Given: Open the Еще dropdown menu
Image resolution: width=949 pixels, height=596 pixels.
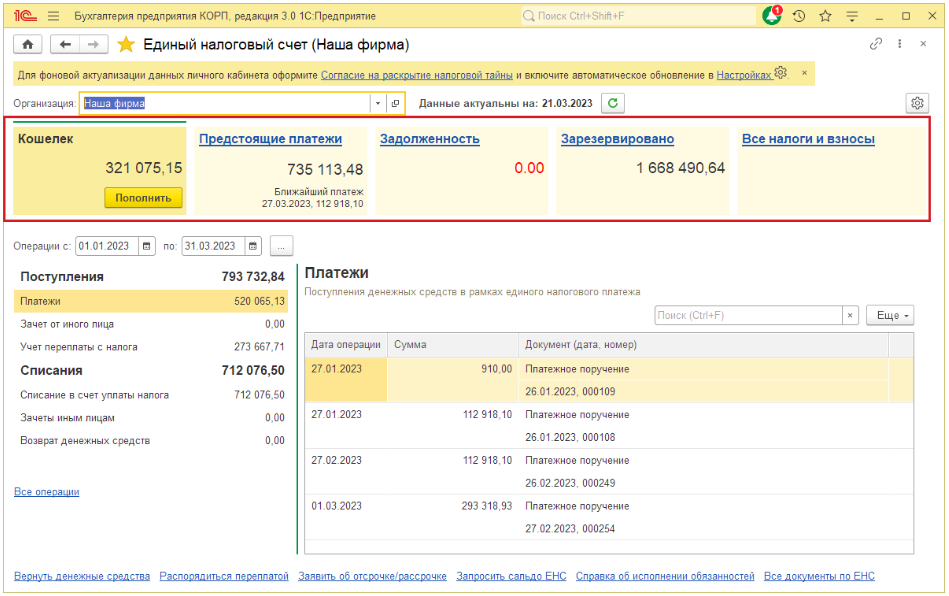Looking at the screenshot, I should 889,315.
